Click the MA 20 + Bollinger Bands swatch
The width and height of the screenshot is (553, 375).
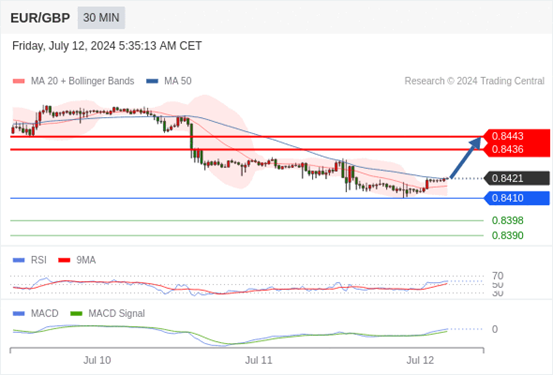coord(19,81)
